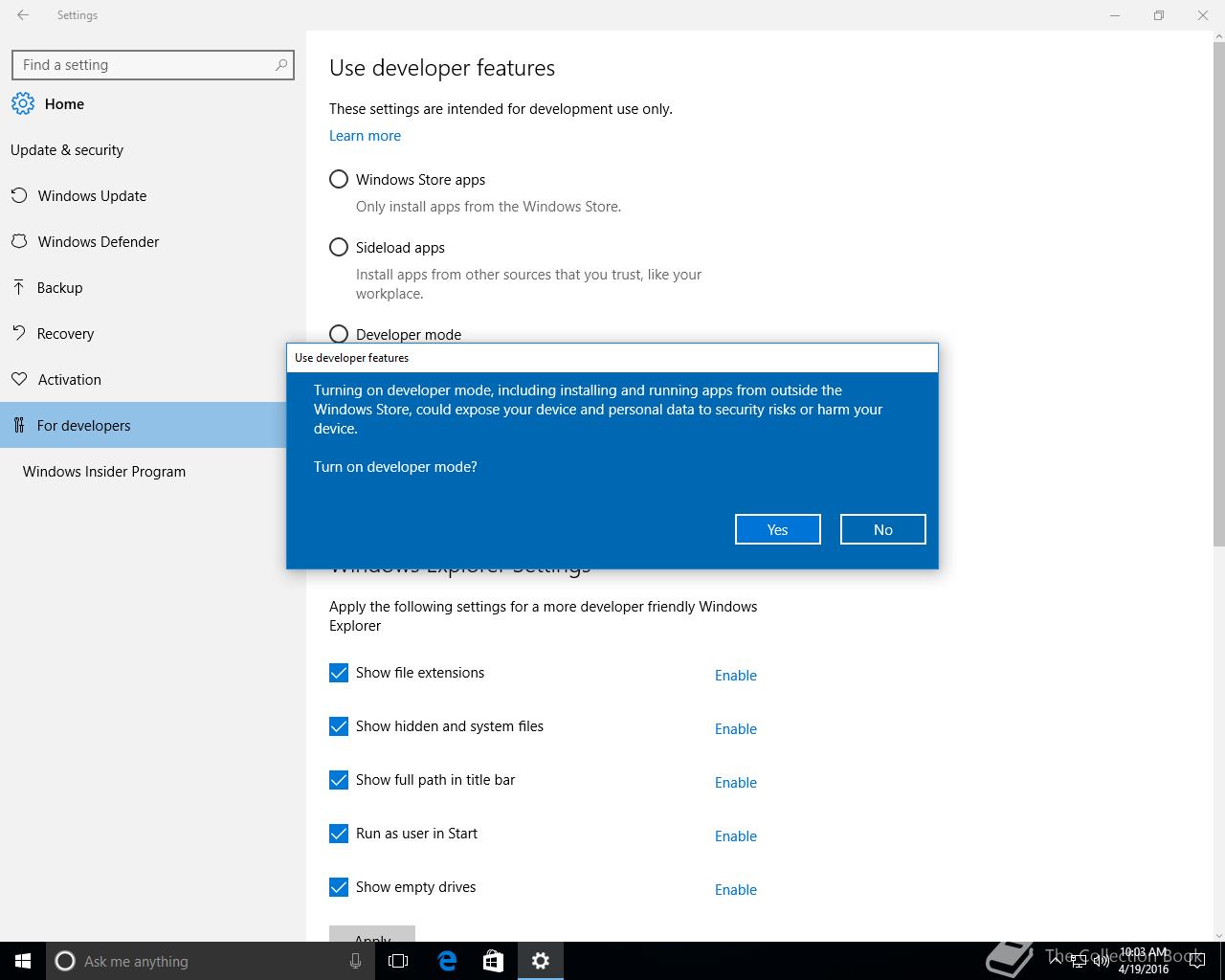Confirm developer mode with Yes button
1225x980 pixels.
(777, 529)
